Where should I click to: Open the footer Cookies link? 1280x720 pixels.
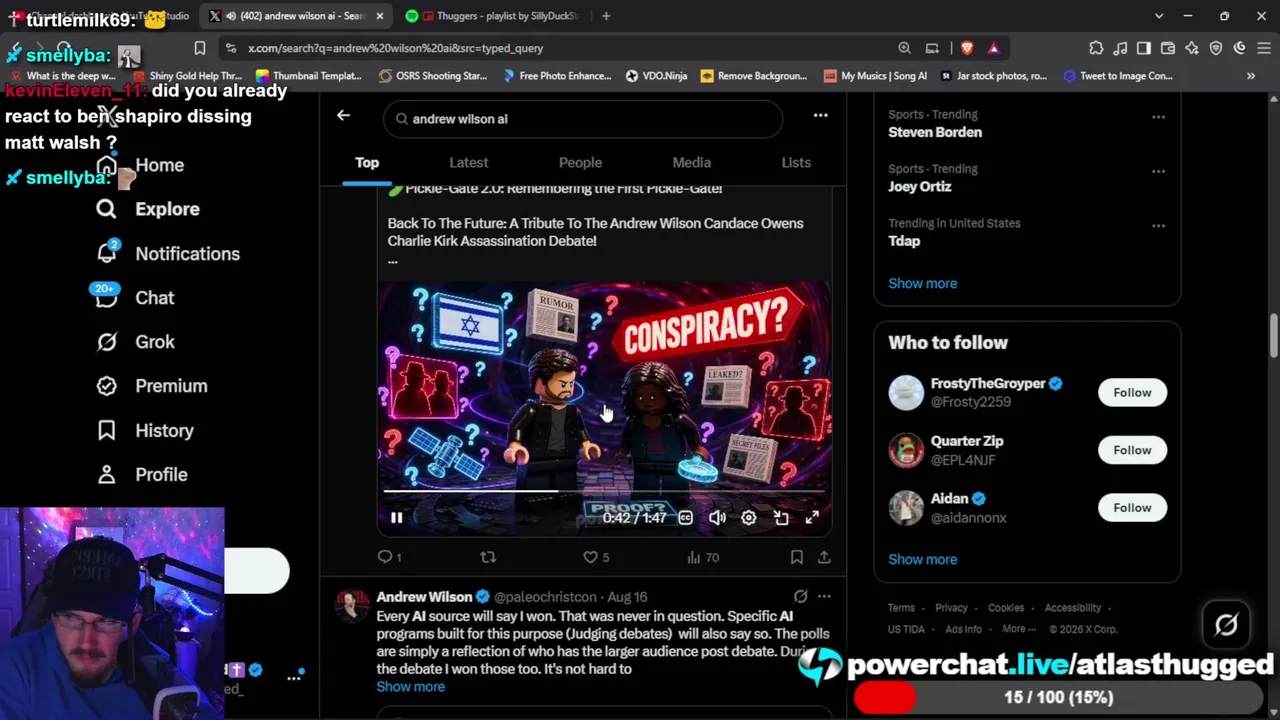point(1006,608)
